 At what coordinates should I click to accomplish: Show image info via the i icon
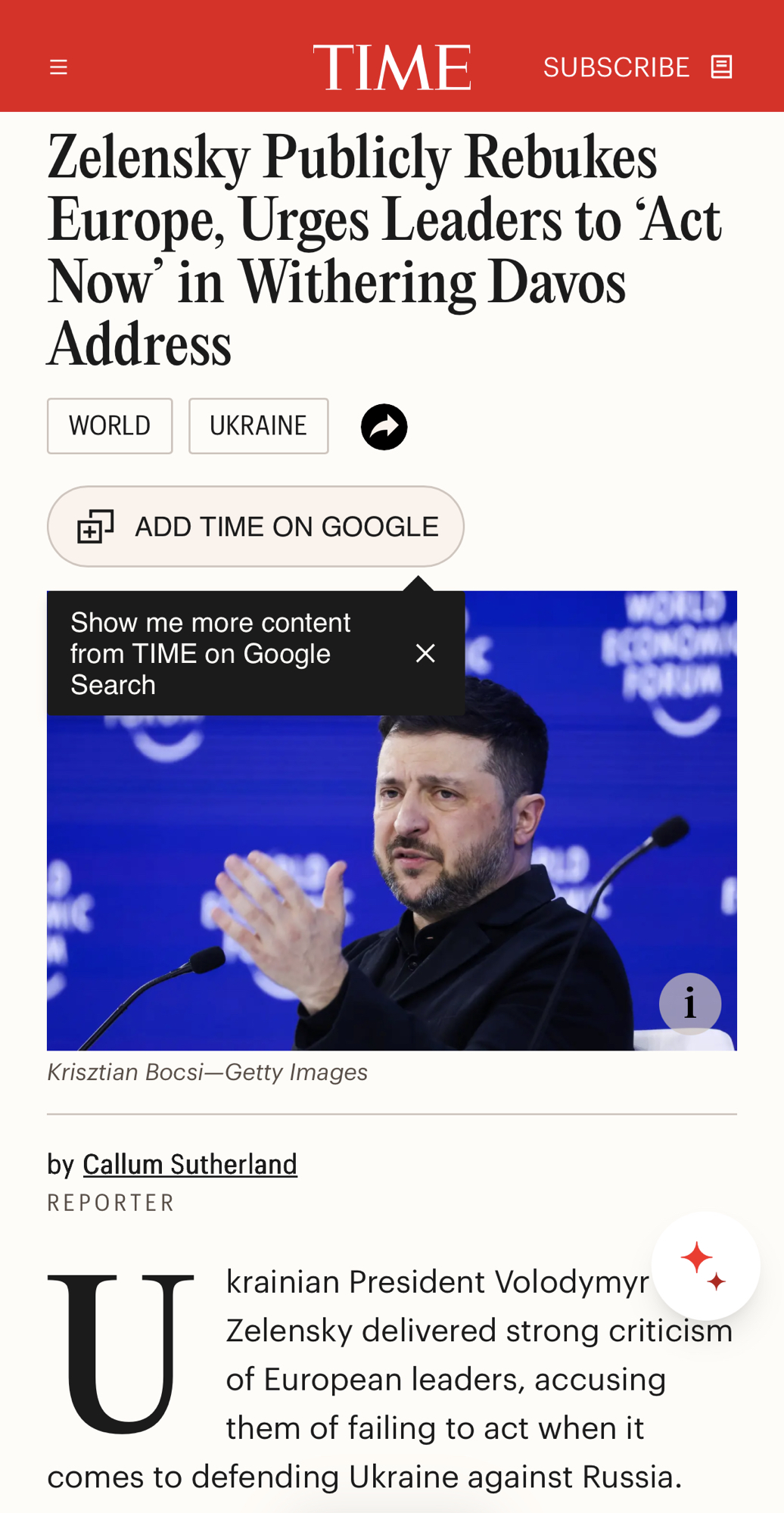(x=689, y=1004)
